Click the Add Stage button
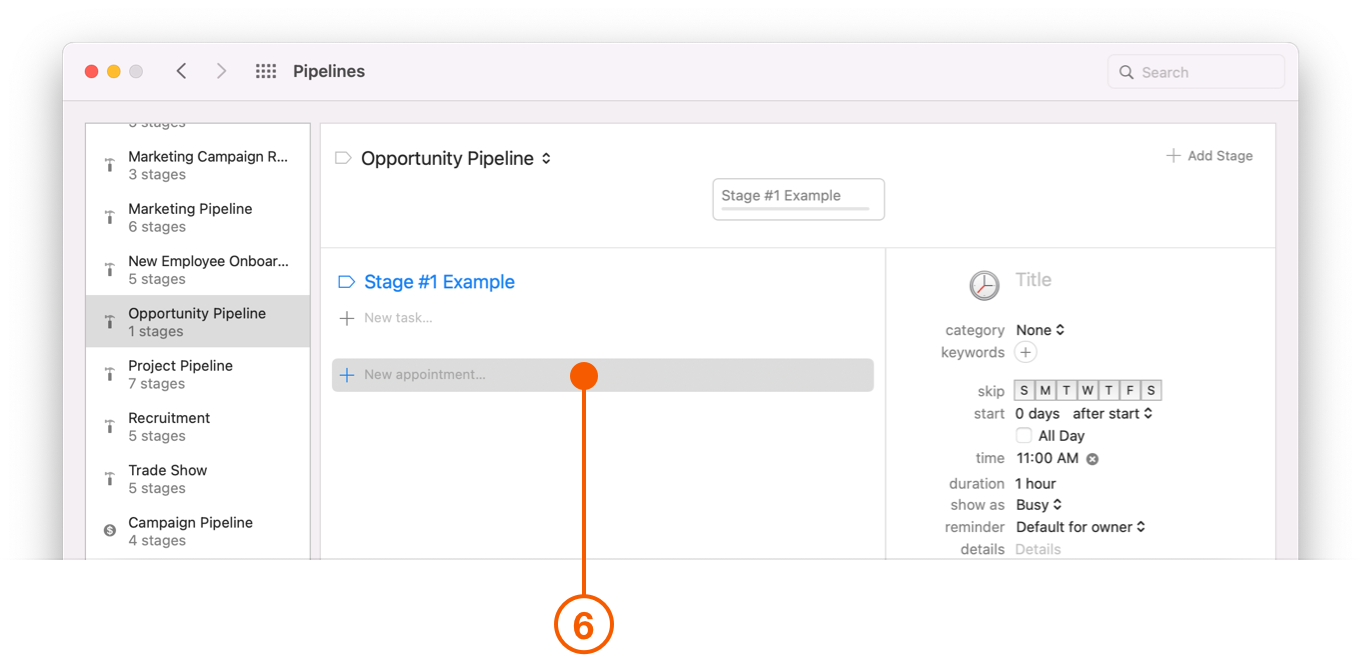This screenshot has width=1360, height=666. point(1209,155)
